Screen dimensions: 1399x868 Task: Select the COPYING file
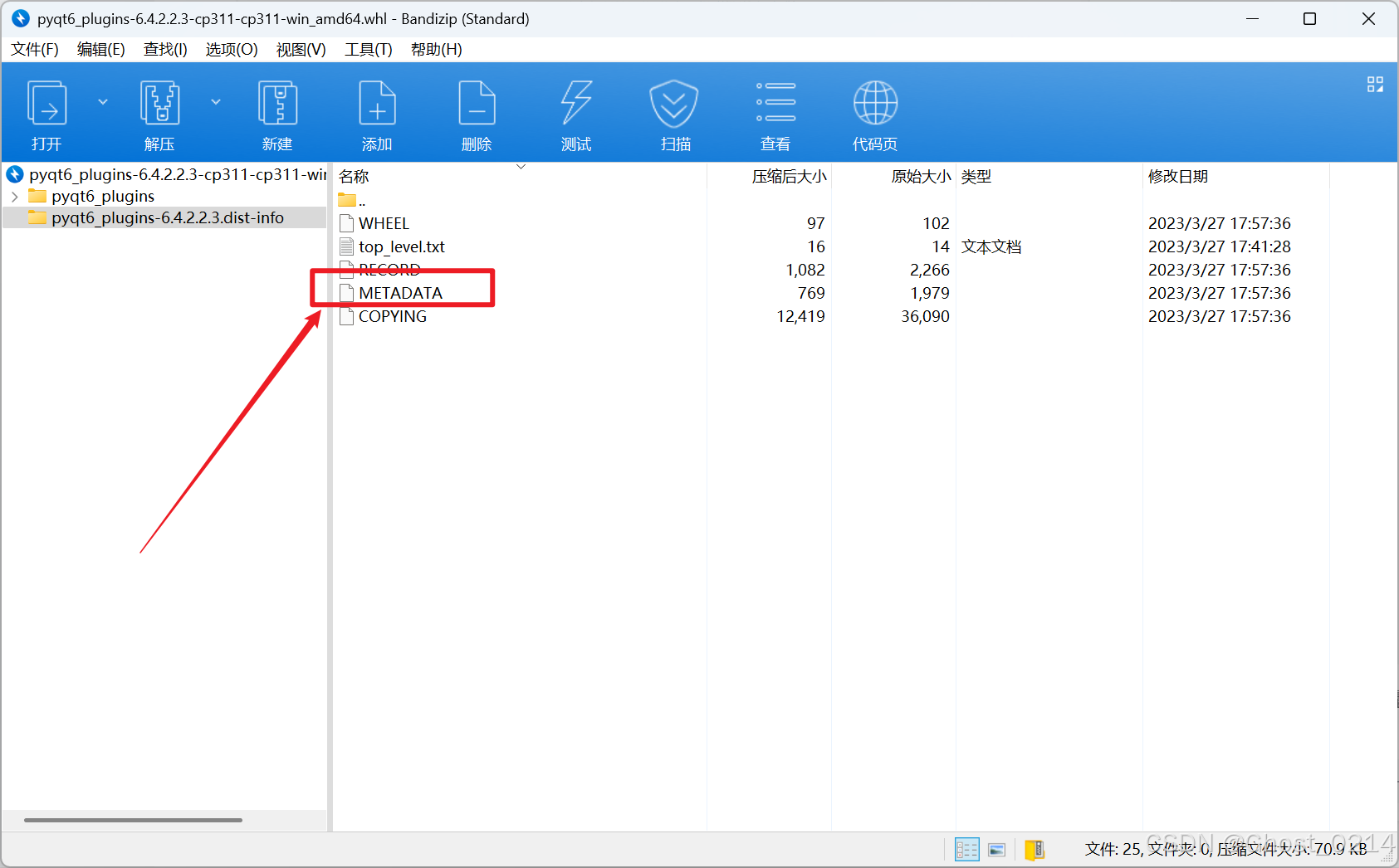pos(393,316)
